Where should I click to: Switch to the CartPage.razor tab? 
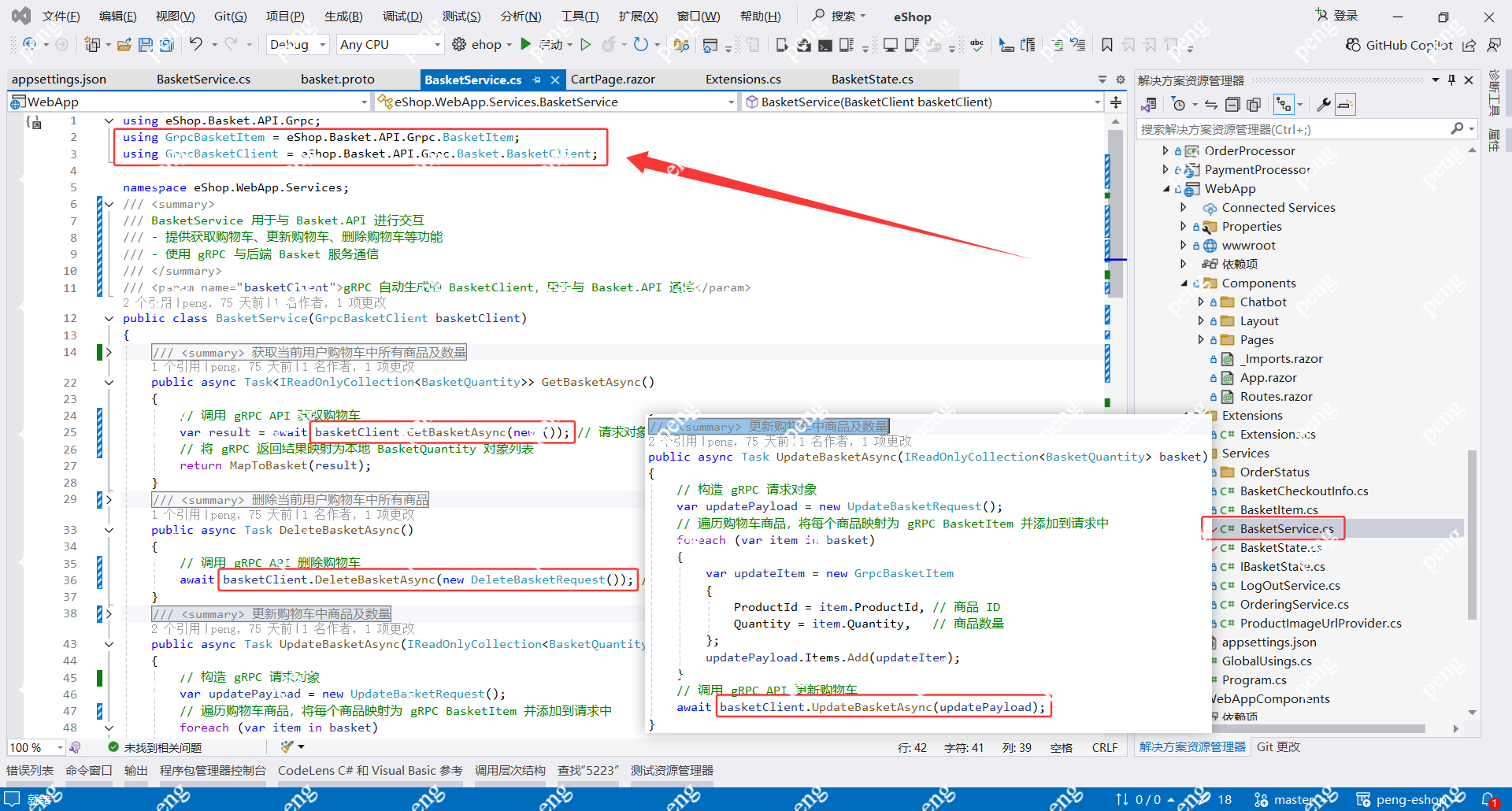click(612, 79)
